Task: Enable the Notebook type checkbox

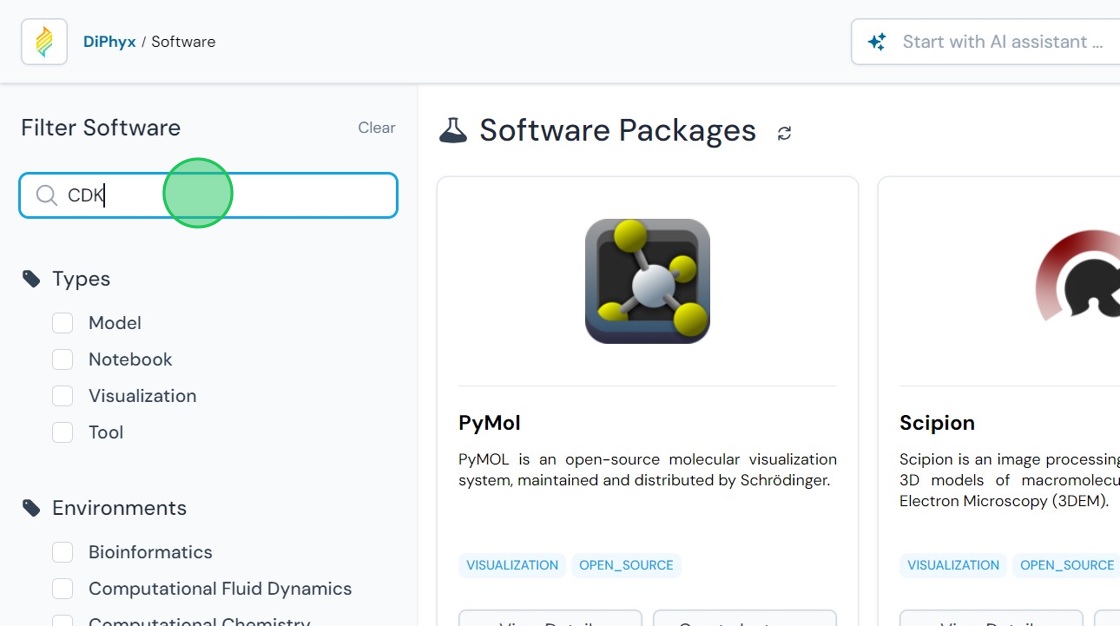Action: [x=62, y=359]
